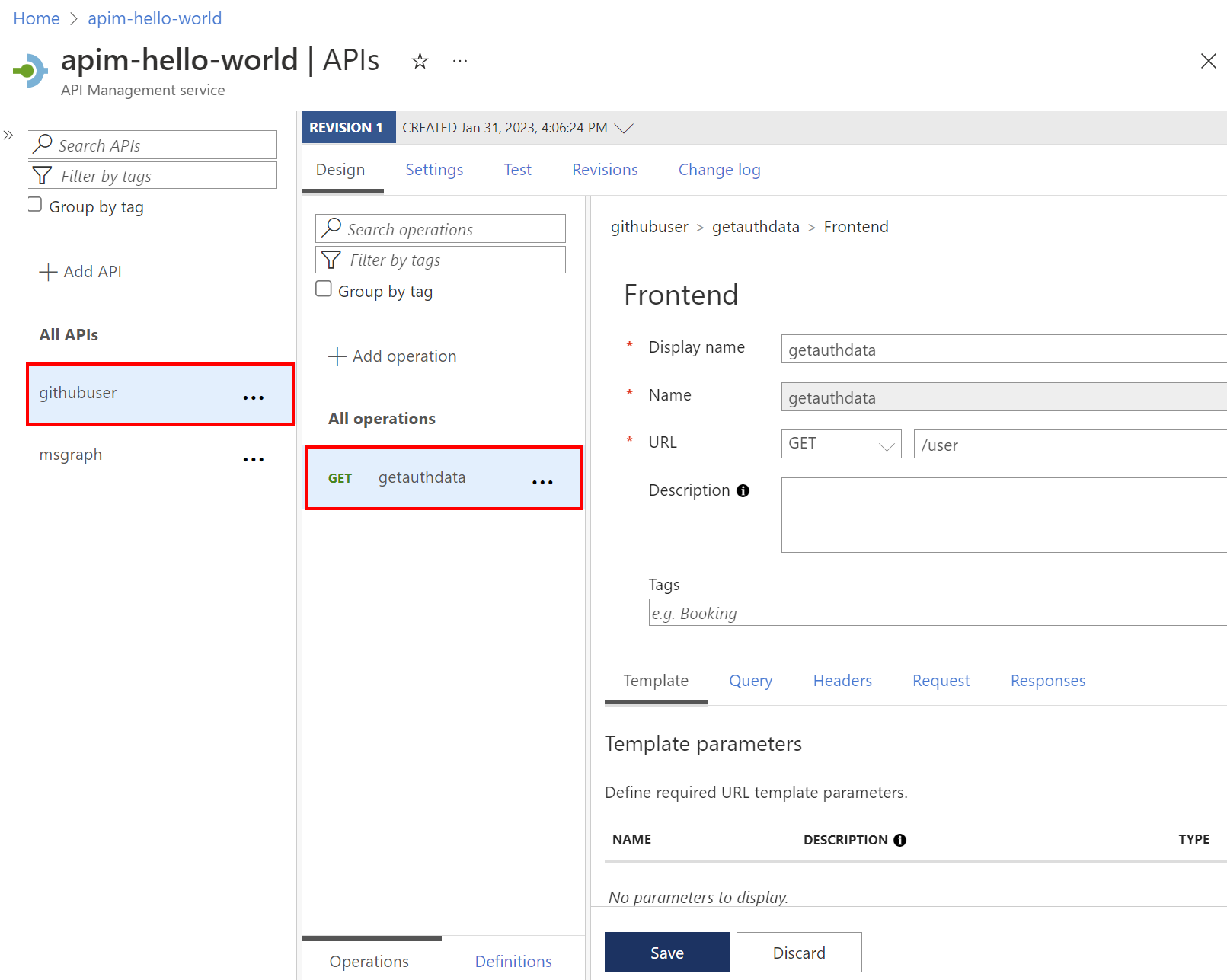Enable Group by tag in the API list
This screenshot has width=1227, height=980.
(34, 203)
